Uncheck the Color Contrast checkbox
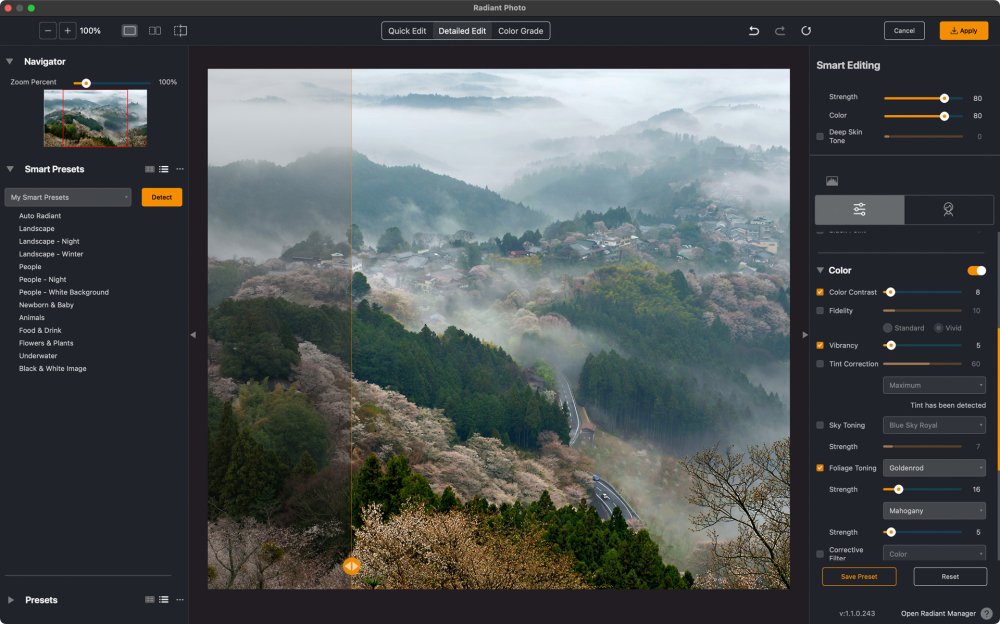 [x=820, y=292]
